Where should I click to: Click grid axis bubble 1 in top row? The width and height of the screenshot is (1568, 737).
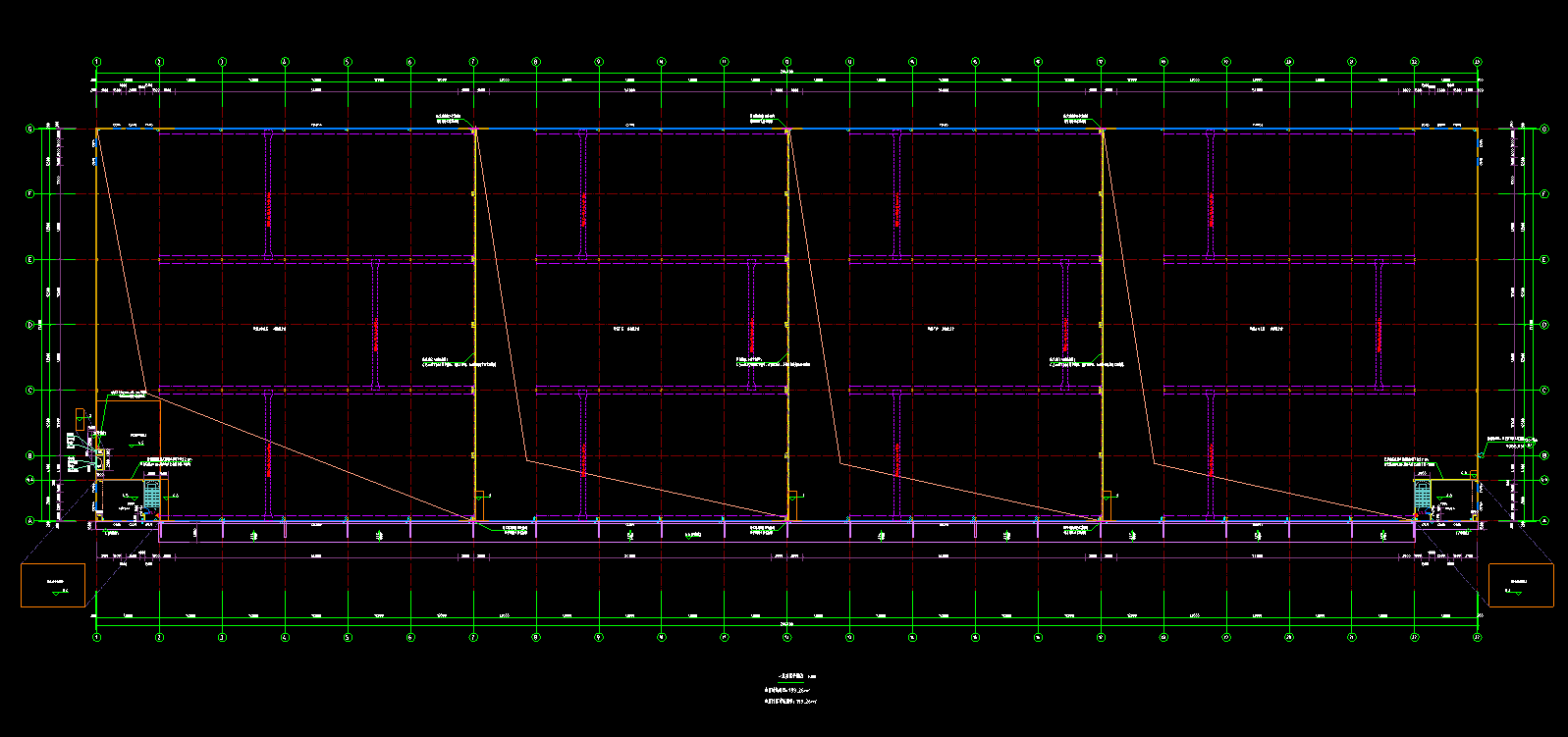[96, 62]
